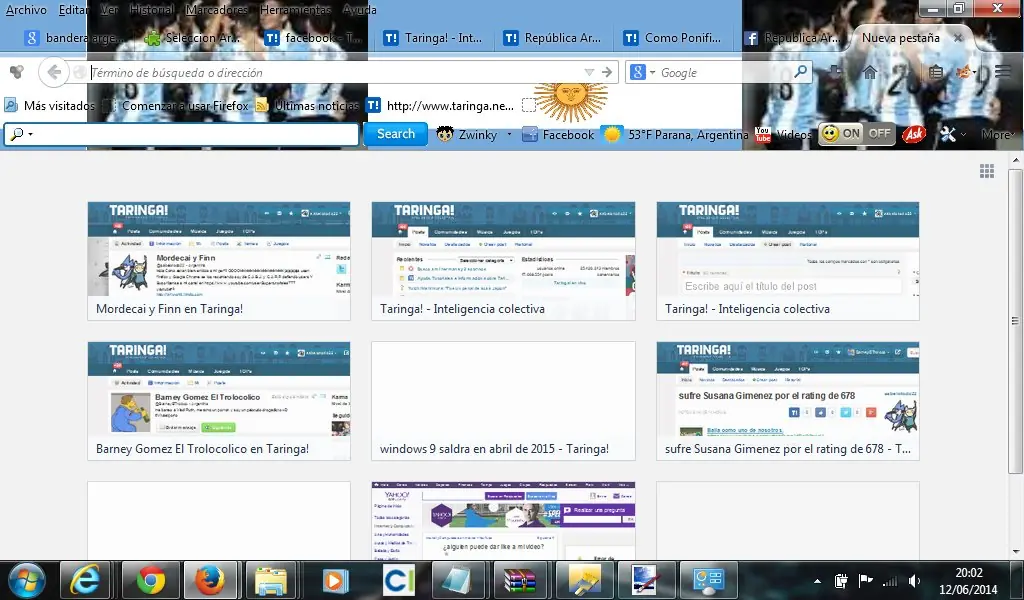The height and width of the screenshot is (600, 1024).
Task: Click the magnifier in the Google search box
Action: (x=800, y=72)
